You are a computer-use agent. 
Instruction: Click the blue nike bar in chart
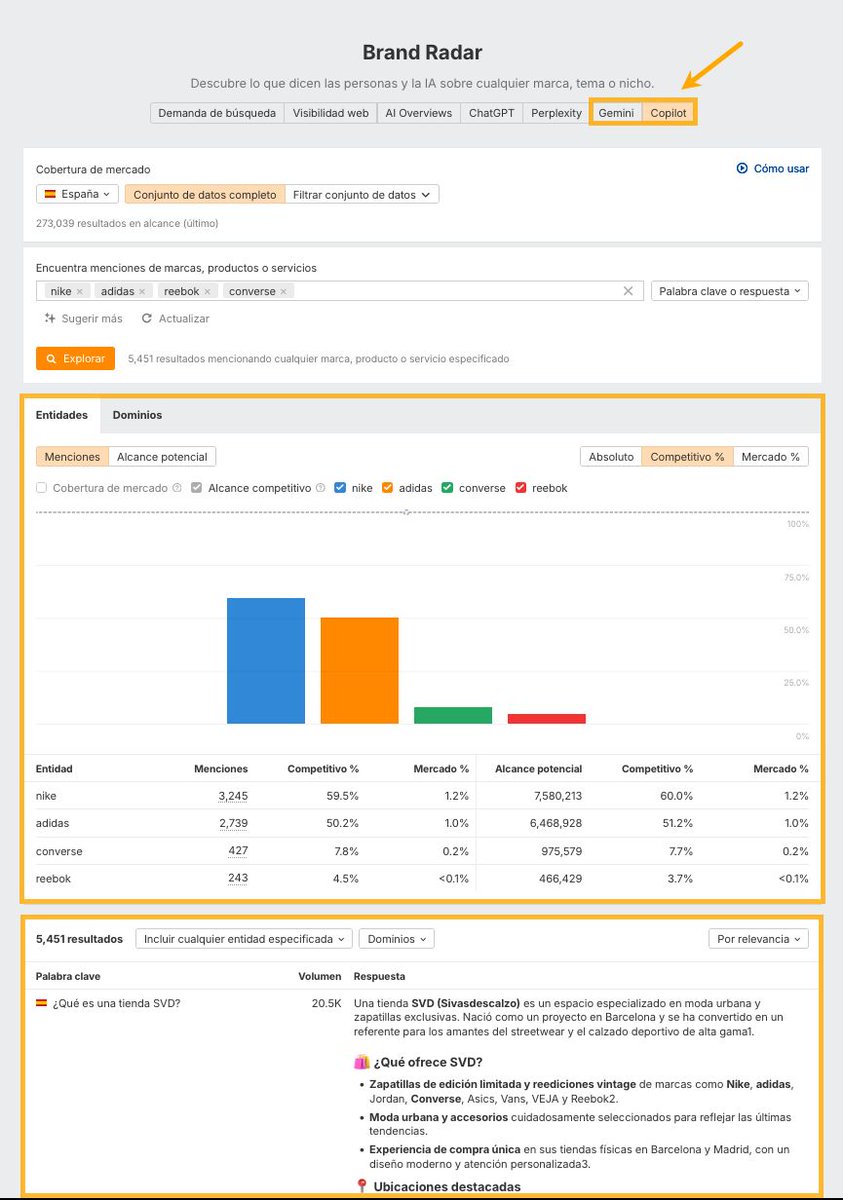266,661
